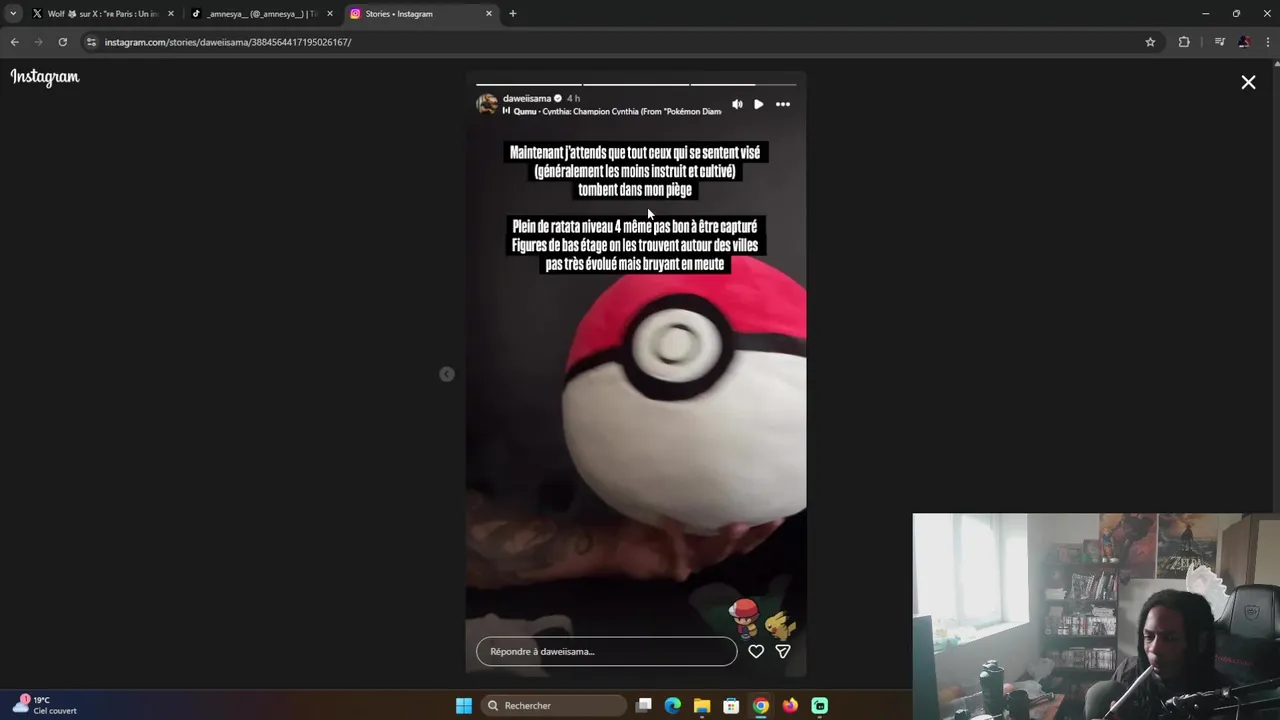Click the address bar URL
Viewport: 1280px width, 720px height.
click(x=228, y=42)
